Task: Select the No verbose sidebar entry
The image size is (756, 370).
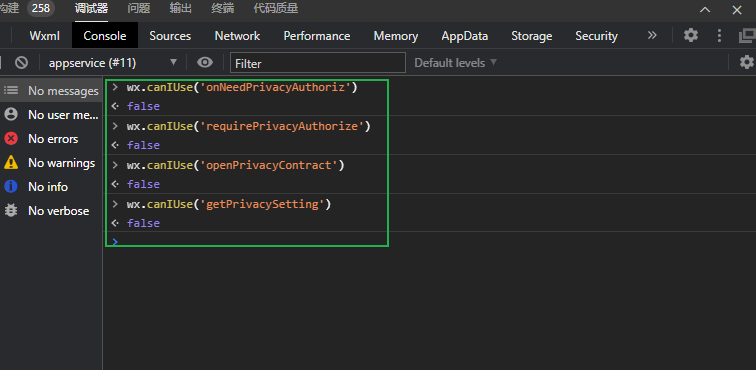Action: coord(51,211)
